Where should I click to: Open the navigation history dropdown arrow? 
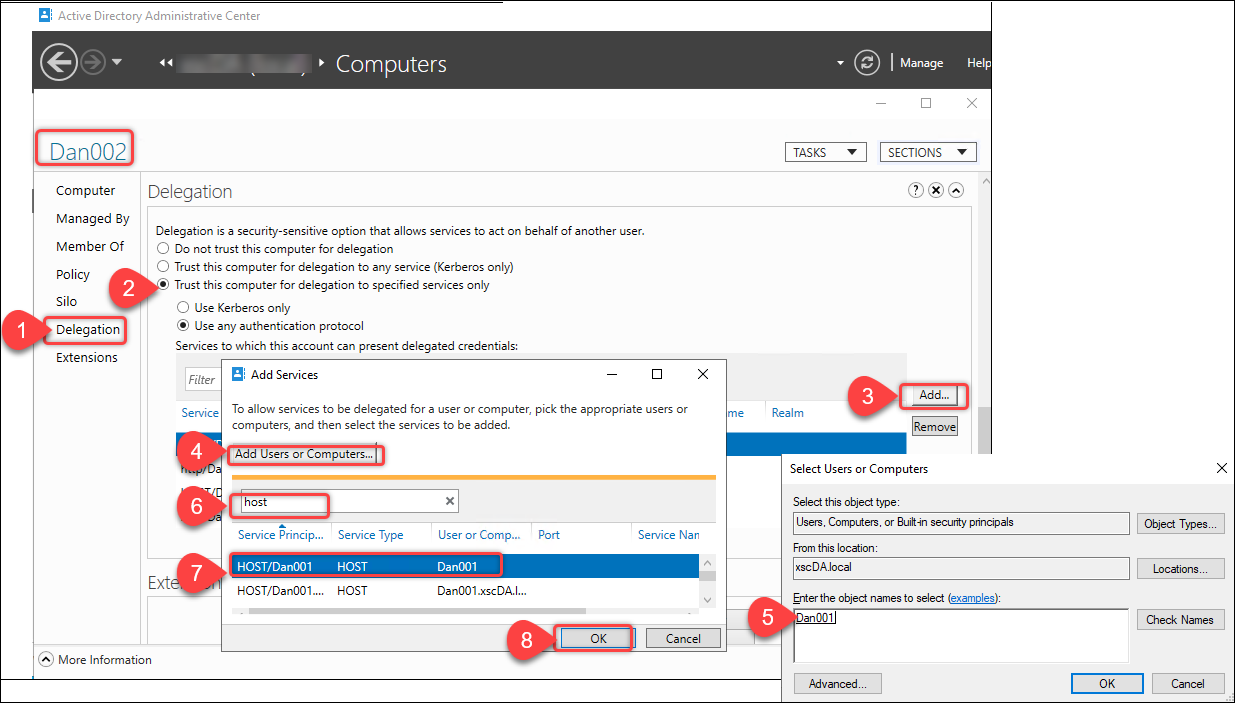pyautogui.click(x=116, y=61)
